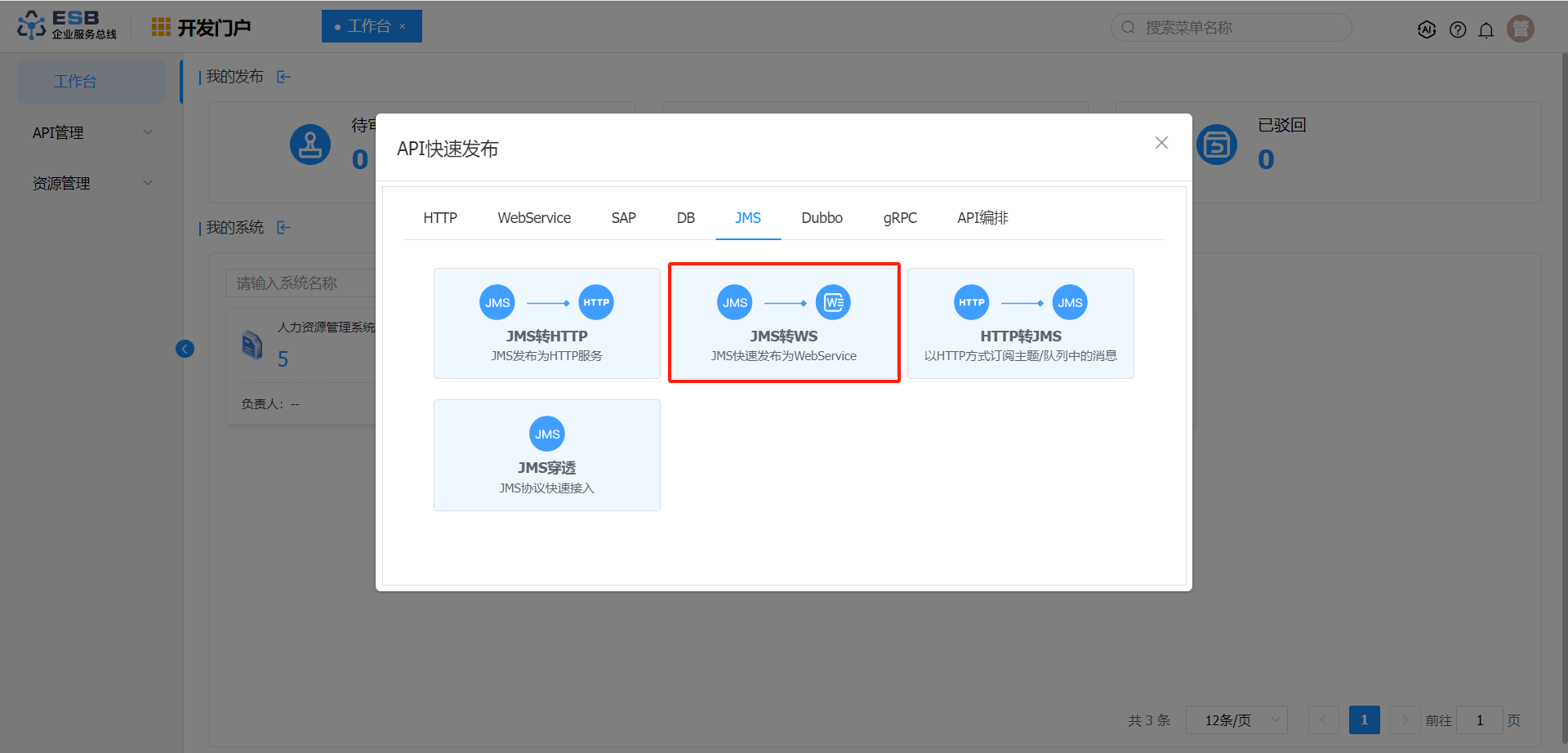Image resolution: width=1568 pixels, height=753 pixels.
Task: Select the JMS转WS card
Action: [784, 323]
